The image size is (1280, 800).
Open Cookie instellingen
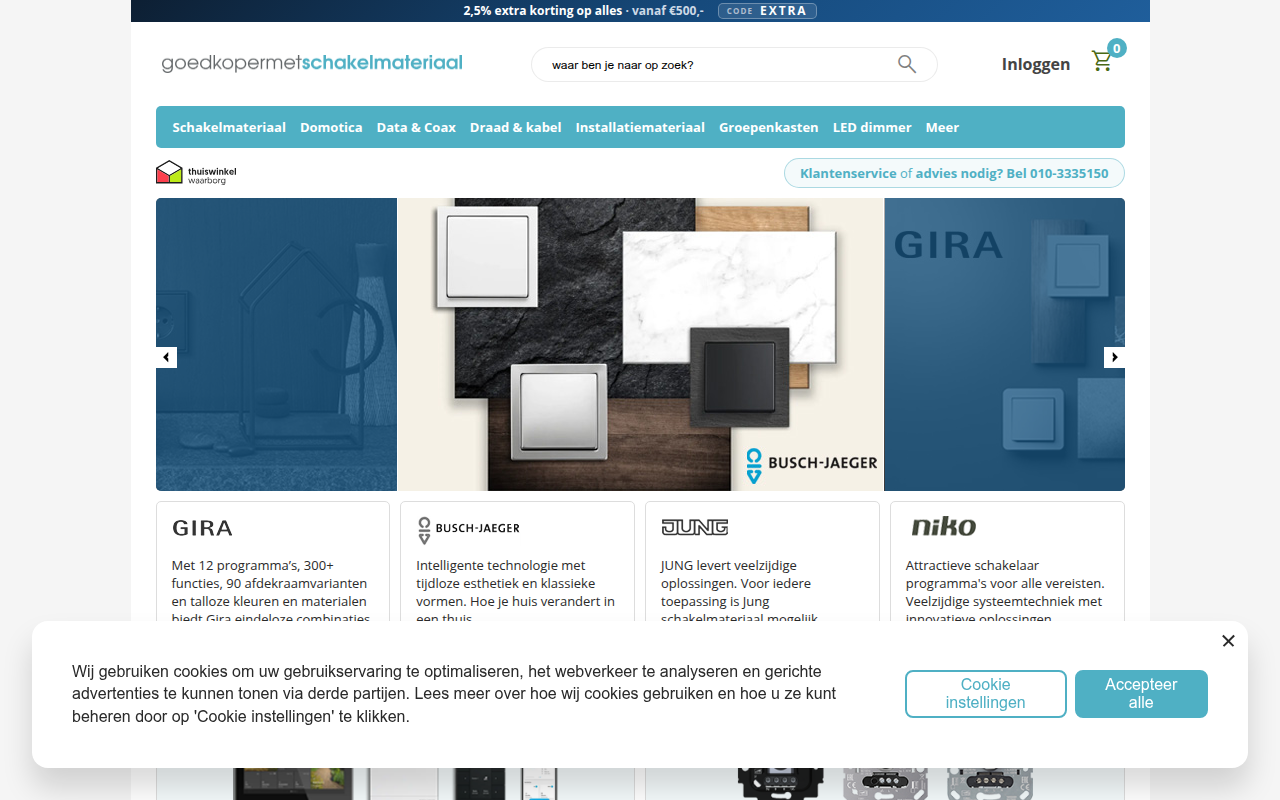[986, 694]
